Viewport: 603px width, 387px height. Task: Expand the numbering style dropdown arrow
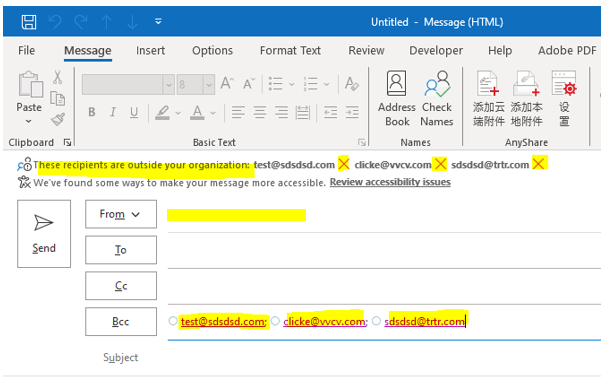(x=326, y=84)
